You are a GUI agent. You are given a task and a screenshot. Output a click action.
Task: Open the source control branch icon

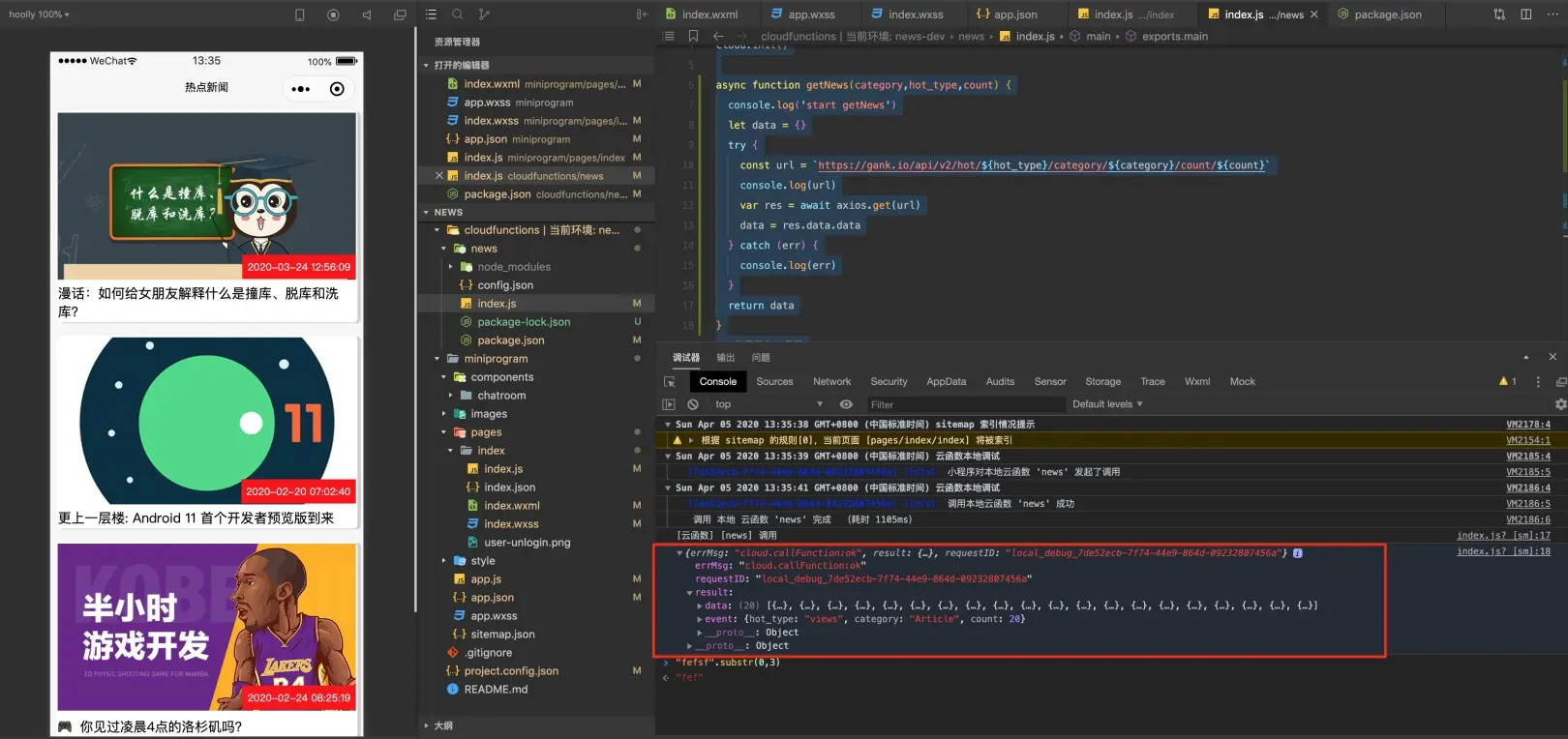[485, 15]
